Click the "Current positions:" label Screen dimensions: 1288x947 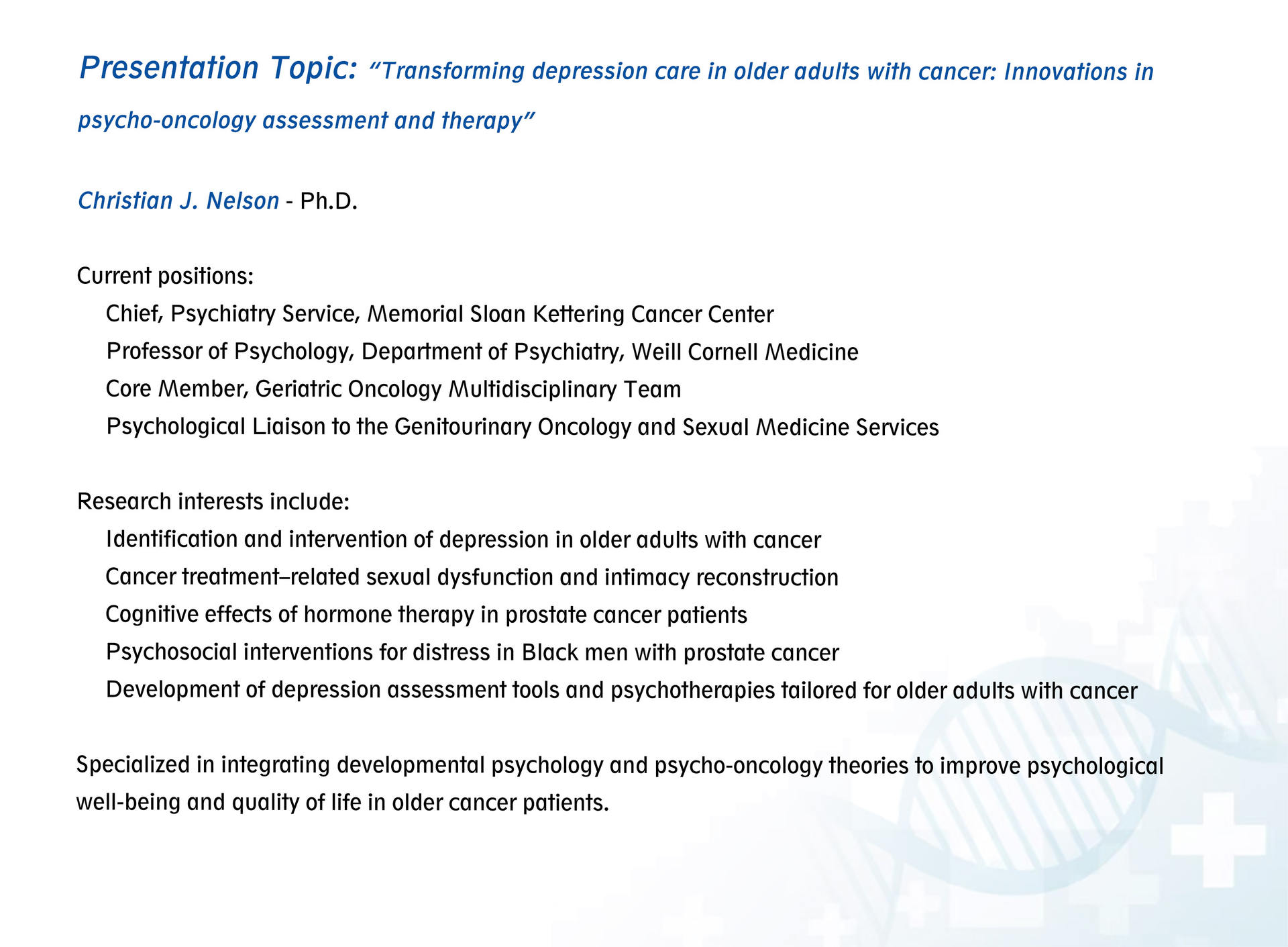click(x=165, y=276)
